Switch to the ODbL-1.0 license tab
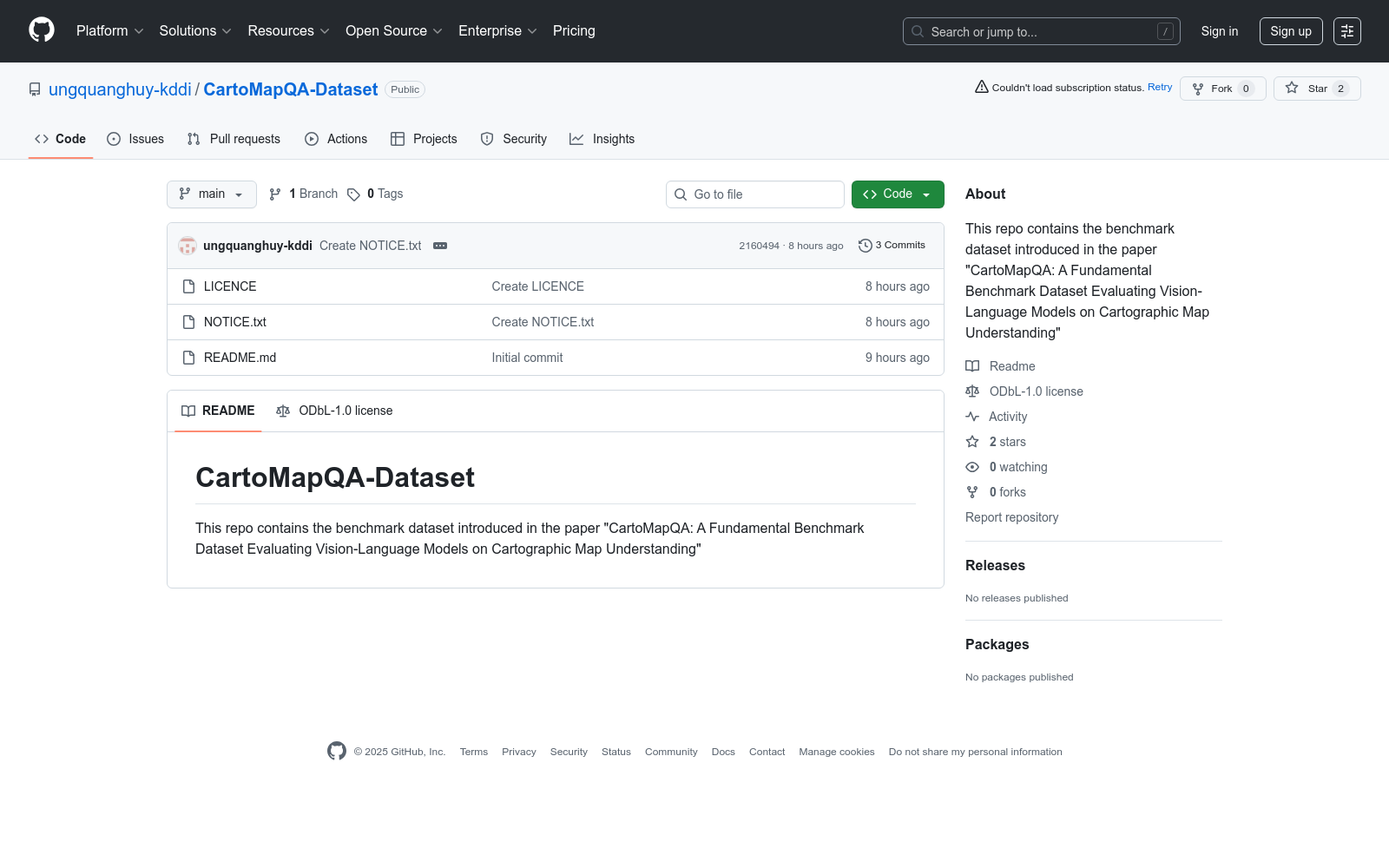 click(334, 411)
